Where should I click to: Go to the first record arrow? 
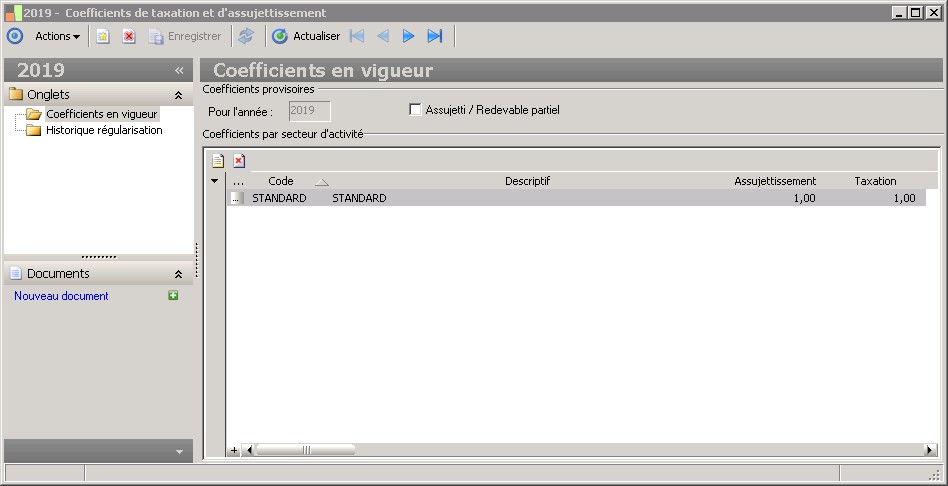(357, 36)
